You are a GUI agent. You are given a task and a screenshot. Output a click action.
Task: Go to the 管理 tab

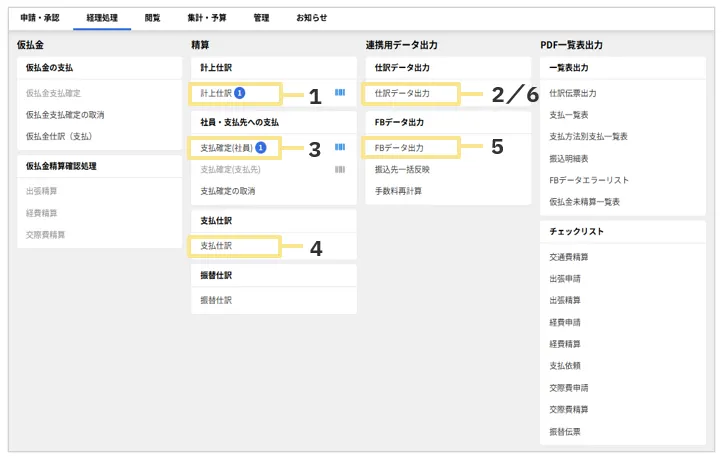(261, 18)
